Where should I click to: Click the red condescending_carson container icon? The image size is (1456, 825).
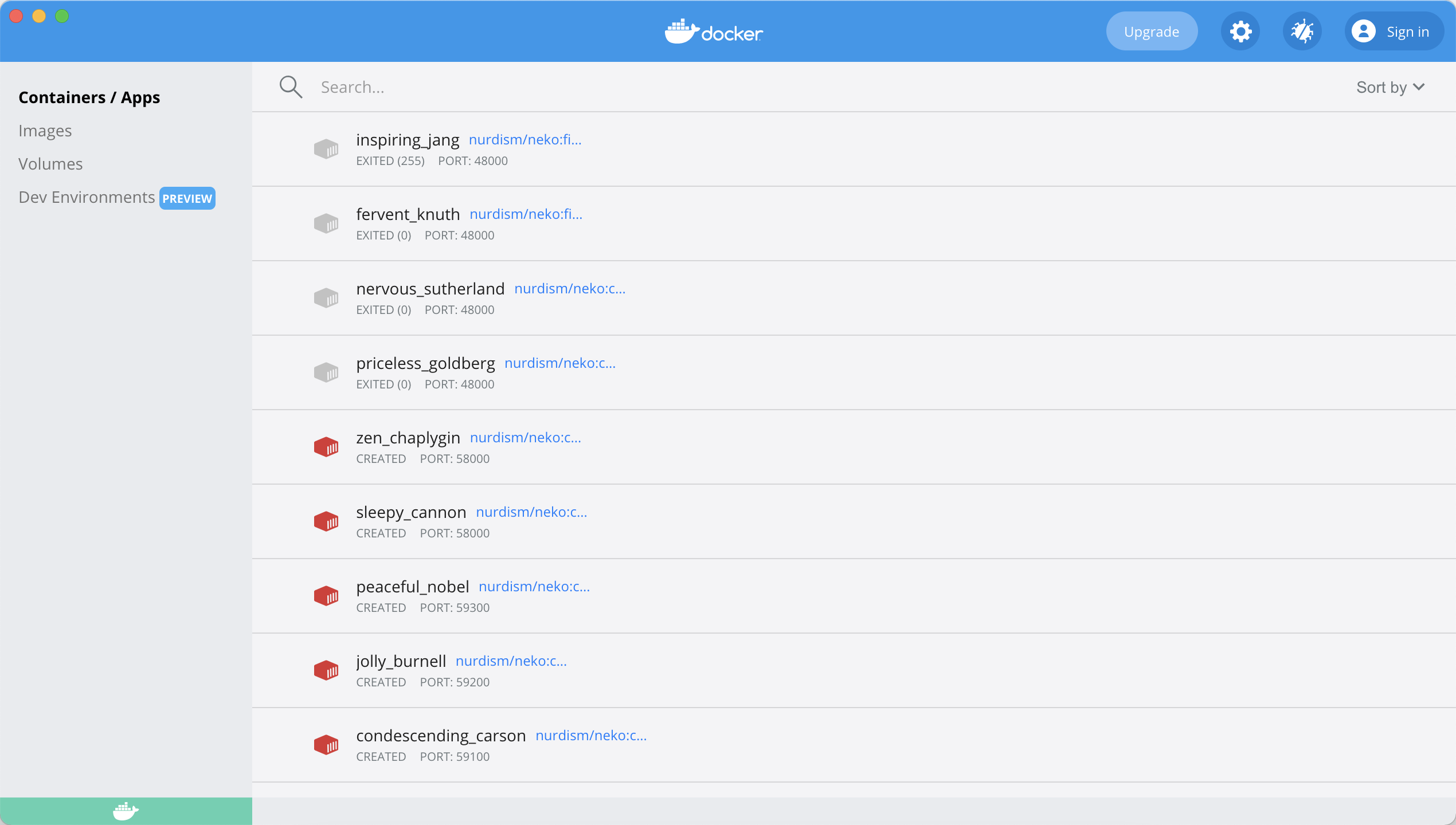[x=326, y=745]
